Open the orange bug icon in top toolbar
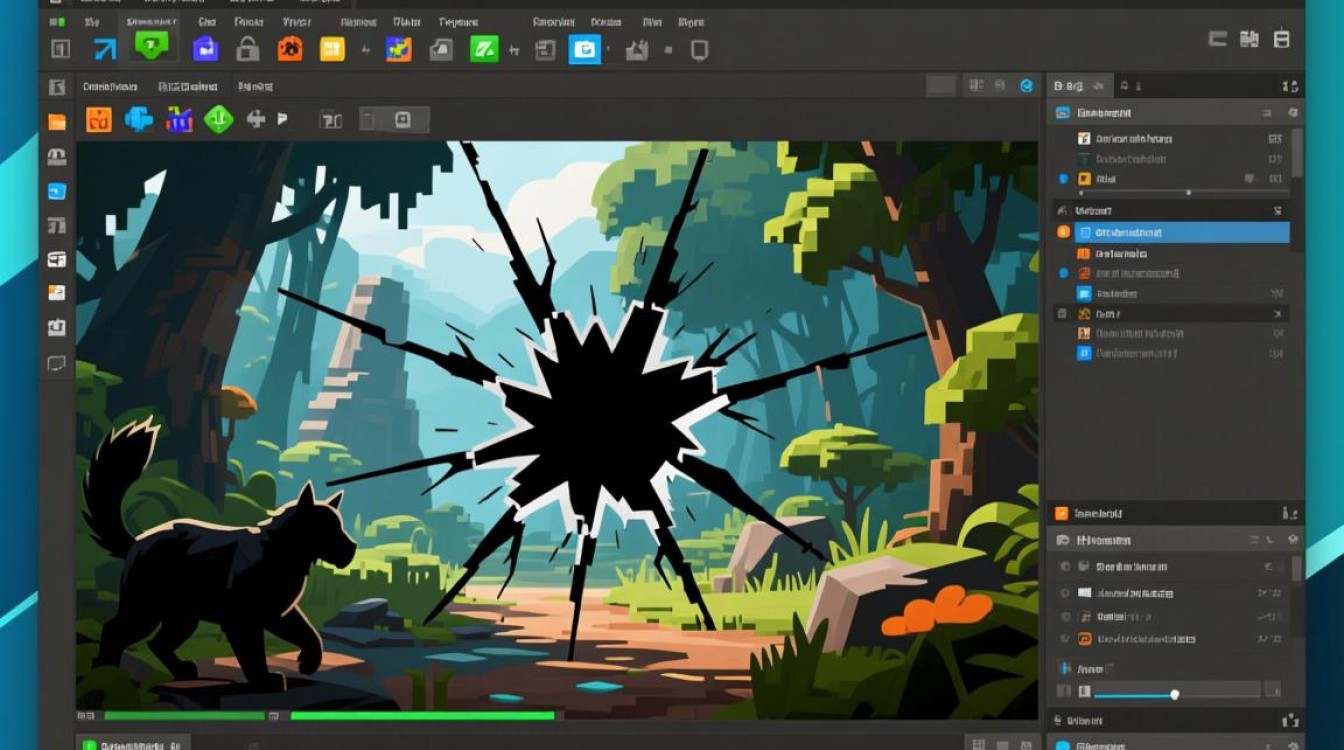1344x750 pixels. tap(290, 48)
